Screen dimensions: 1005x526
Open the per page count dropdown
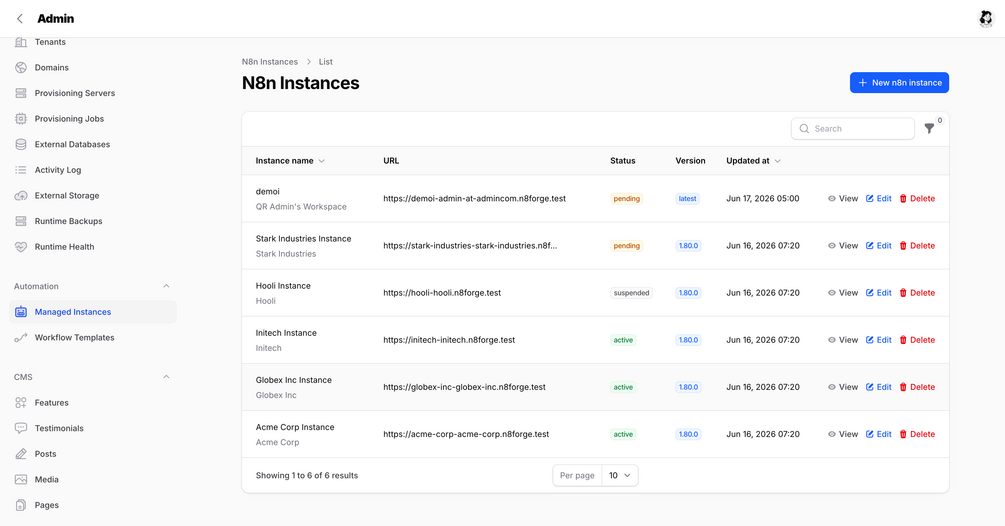pyautogui.click(x=619, y=475)
